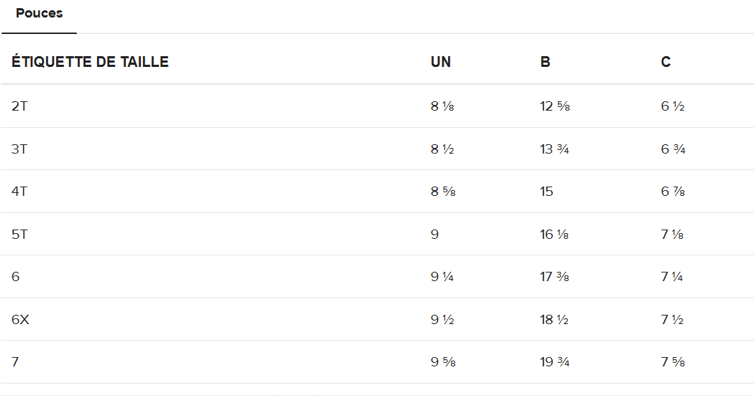Click the 8 ⅛ value in the 2T row
754x396 pixels.
pyautogui.click(x=442, y=106)
